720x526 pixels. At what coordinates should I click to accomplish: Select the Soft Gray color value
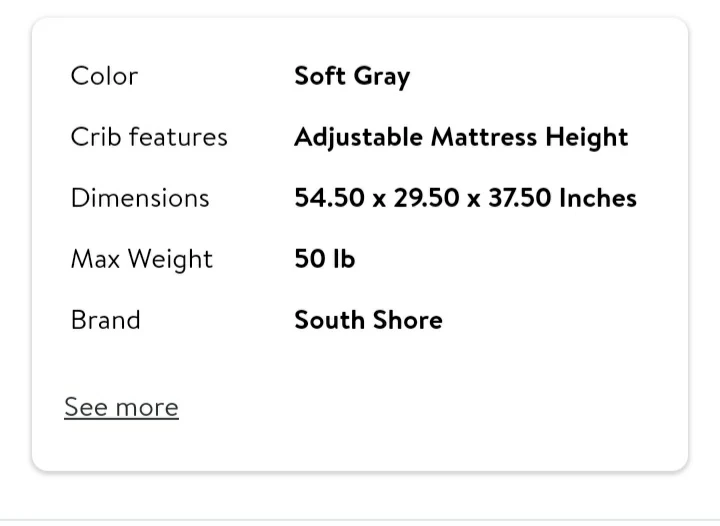click(352, 76)
